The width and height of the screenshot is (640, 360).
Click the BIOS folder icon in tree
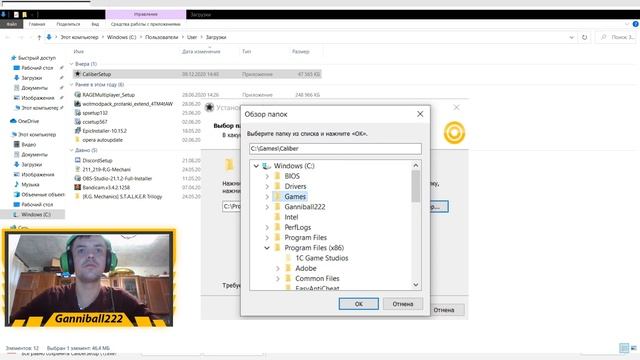point(278,176)
